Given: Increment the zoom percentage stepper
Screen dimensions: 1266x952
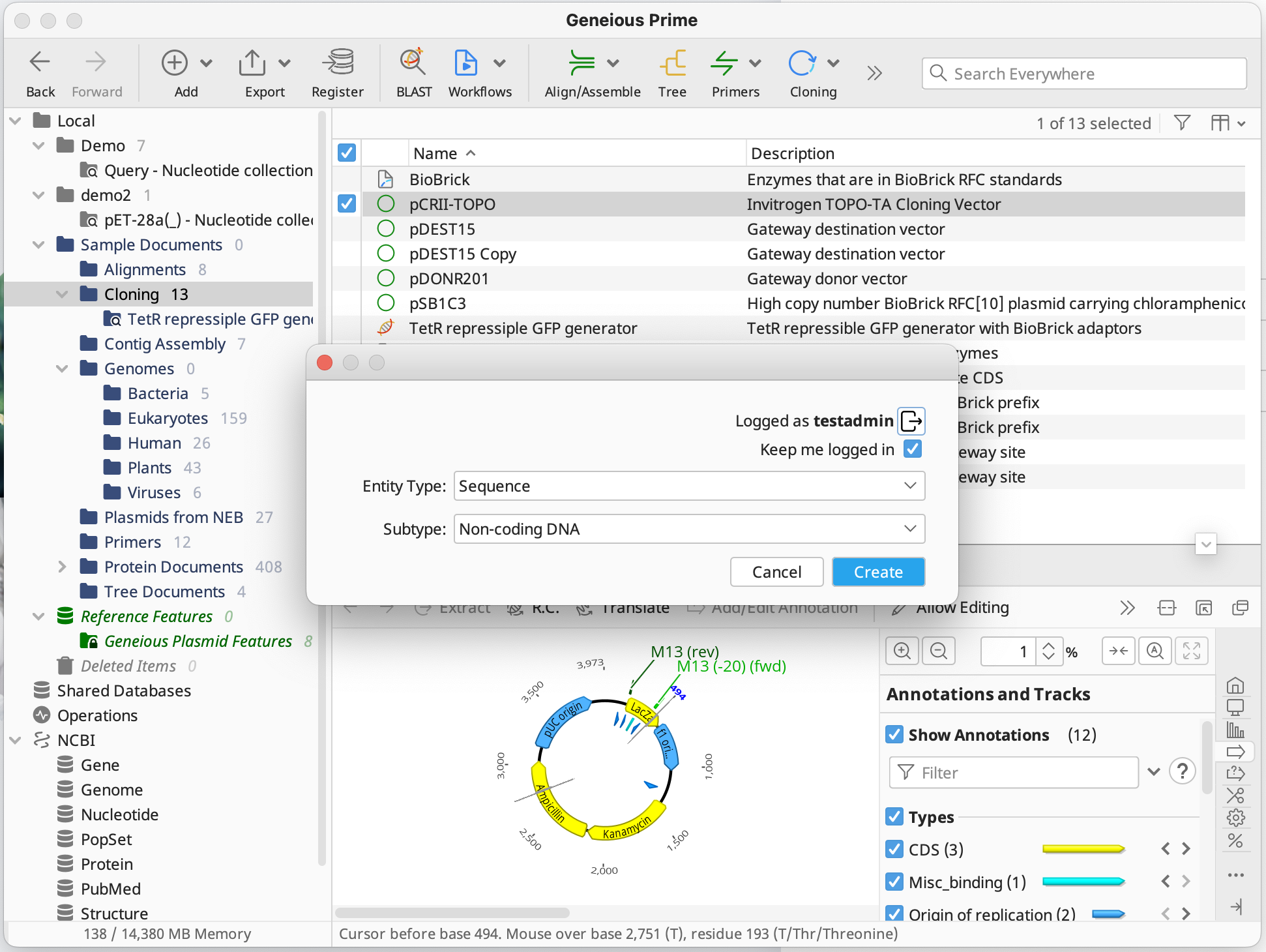Looking at the screenshot, I should coord(1048,646).
